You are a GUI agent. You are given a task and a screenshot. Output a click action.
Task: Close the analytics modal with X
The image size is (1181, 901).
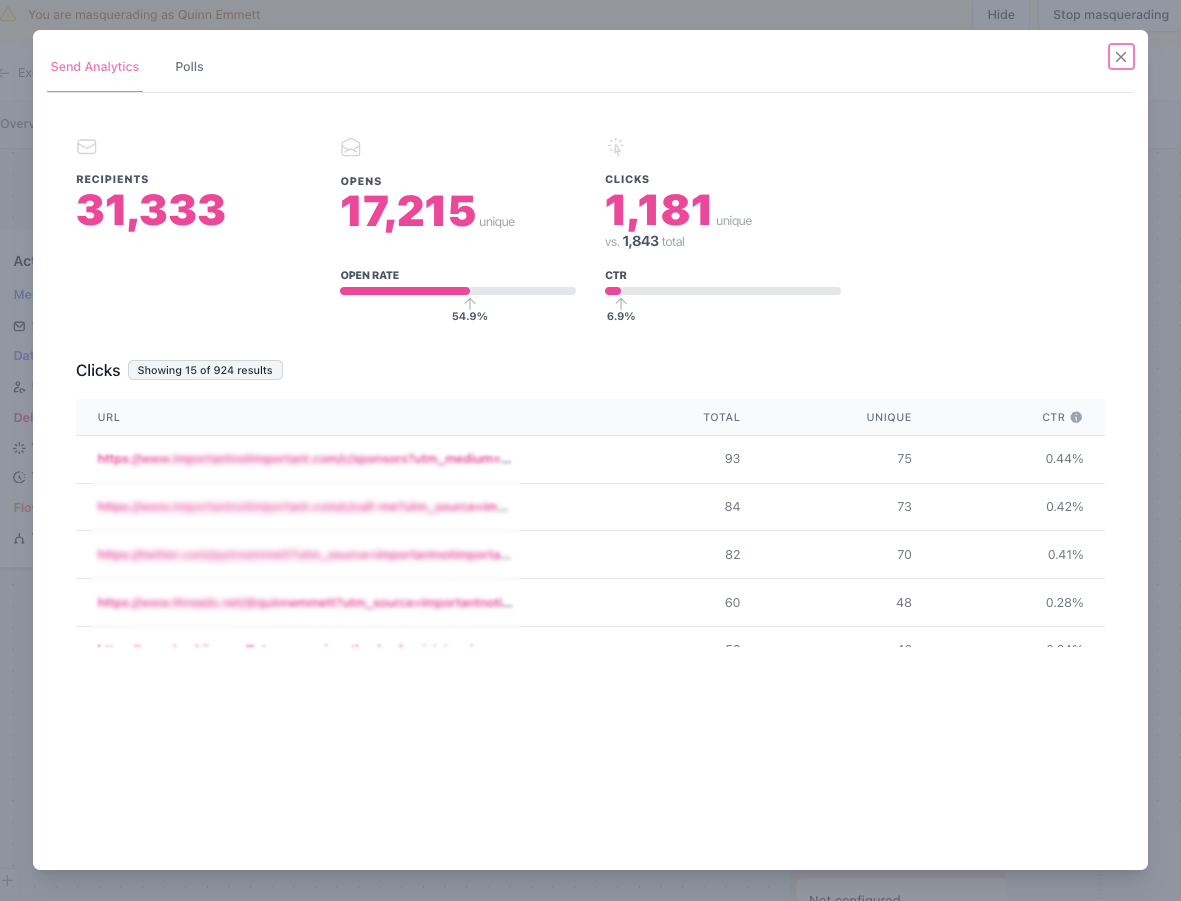(1121, 57)
